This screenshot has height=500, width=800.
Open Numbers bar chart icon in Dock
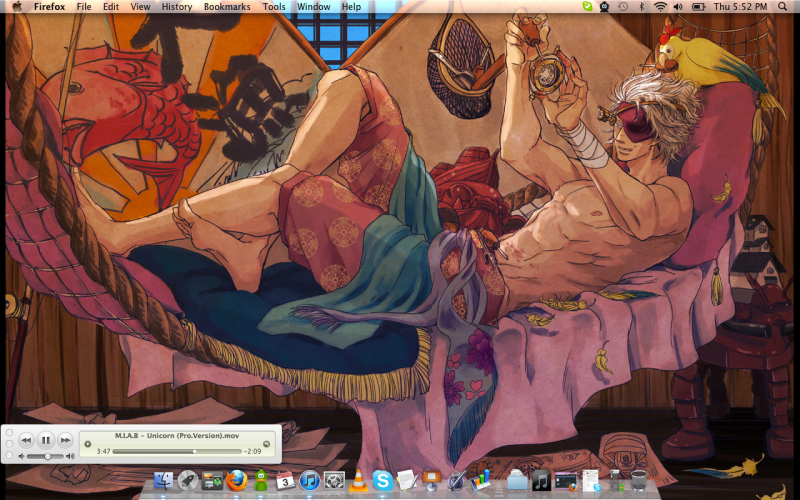(480, 481)
